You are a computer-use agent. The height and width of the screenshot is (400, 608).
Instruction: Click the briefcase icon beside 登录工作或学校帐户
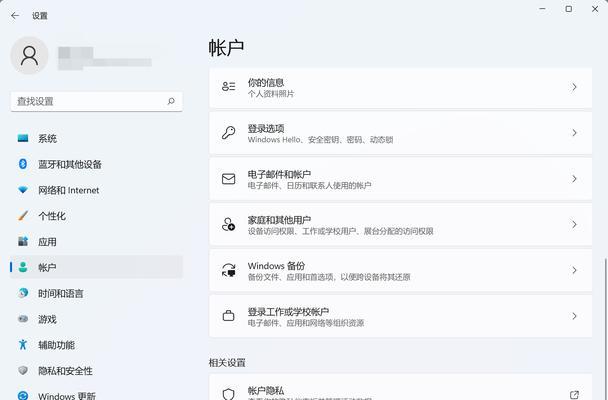coord(228,316)
